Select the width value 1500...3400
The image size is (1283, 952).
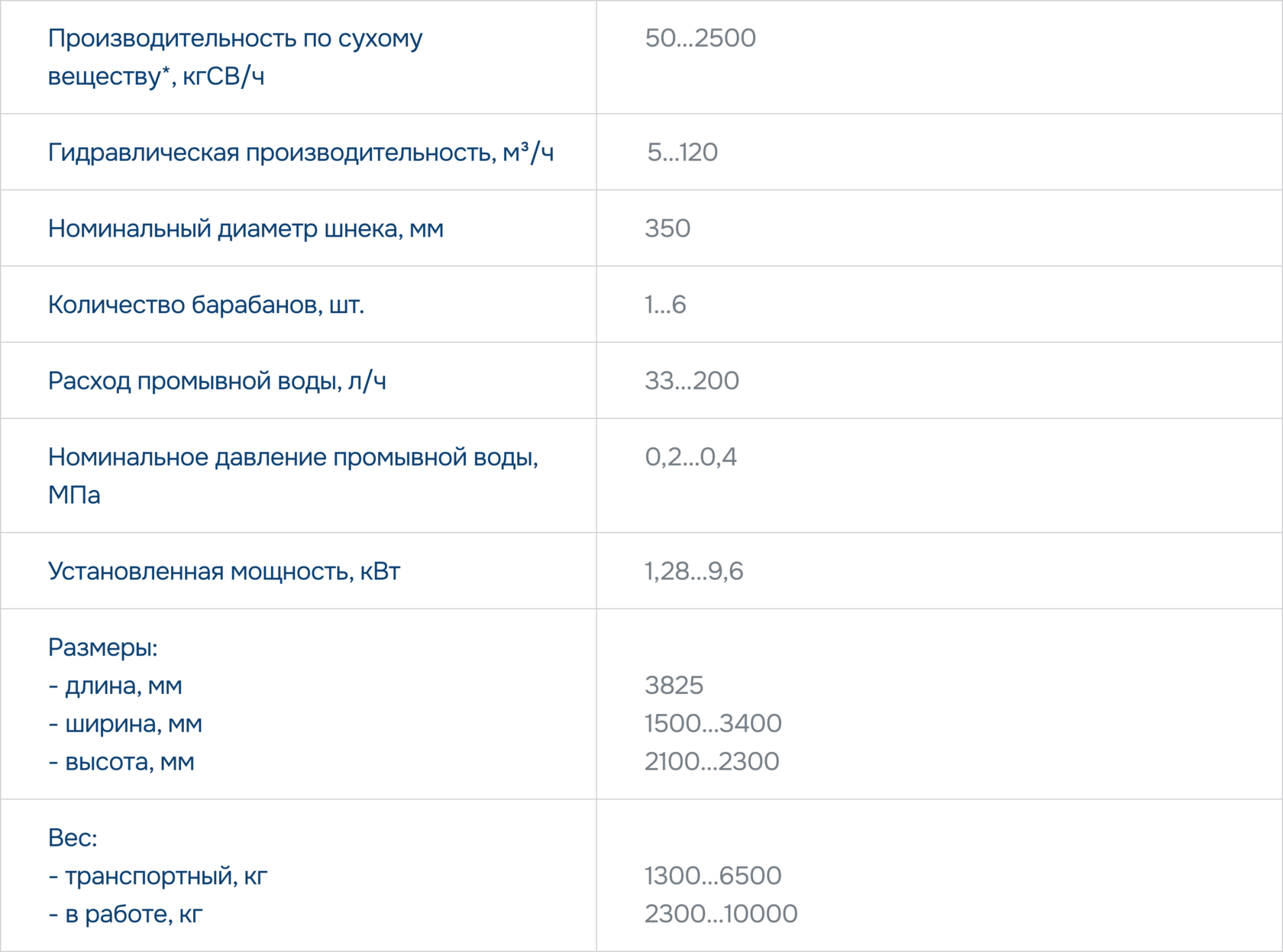[713, 724]
